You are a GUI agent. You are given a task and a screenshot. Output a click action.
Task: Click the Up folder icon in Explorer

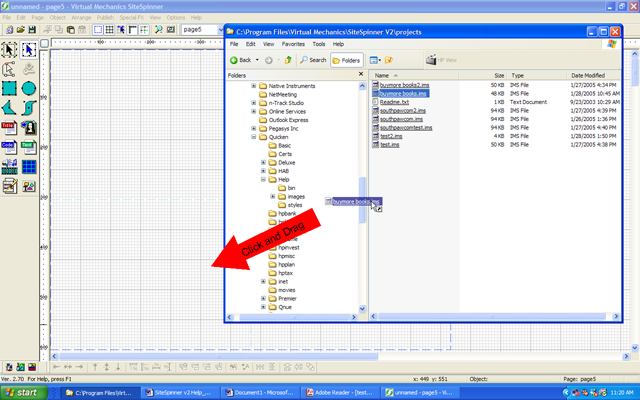[287, 60]
